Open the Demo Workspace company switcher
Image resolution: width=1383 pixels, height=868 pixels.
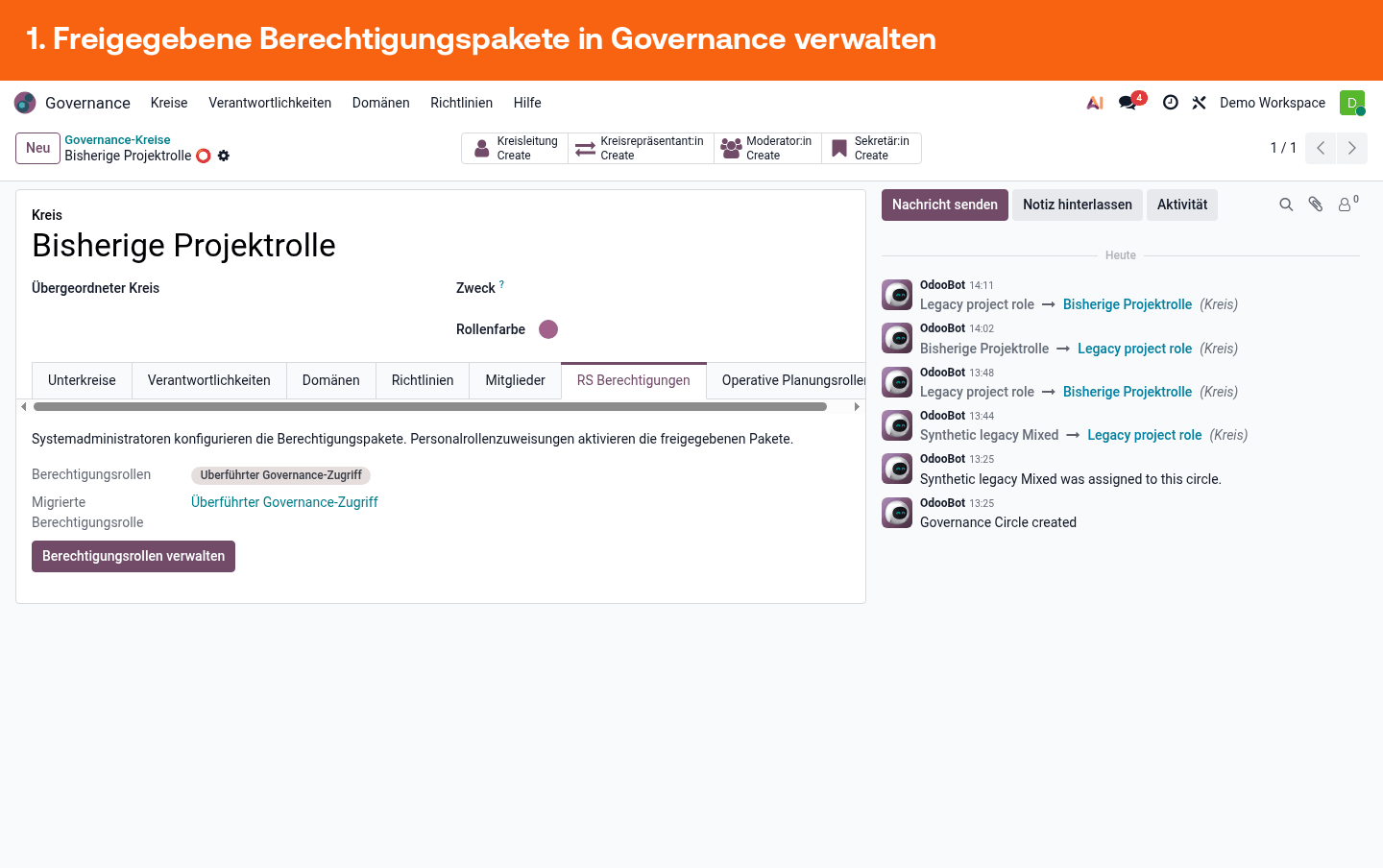pyautogui.click(x=1273, y=103)
